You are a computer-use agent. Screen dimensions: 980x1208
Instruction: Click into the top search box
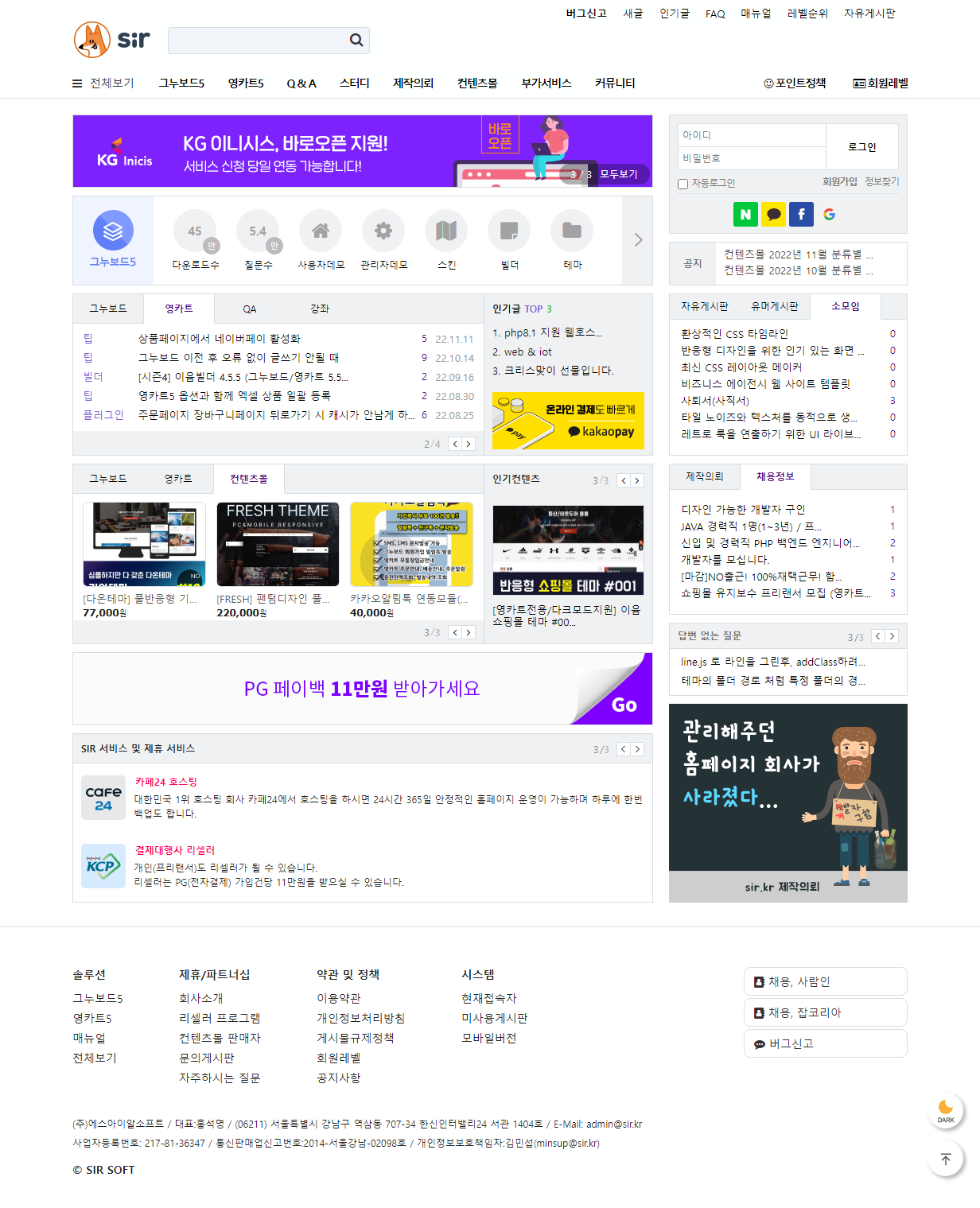[x=258, y=41]
